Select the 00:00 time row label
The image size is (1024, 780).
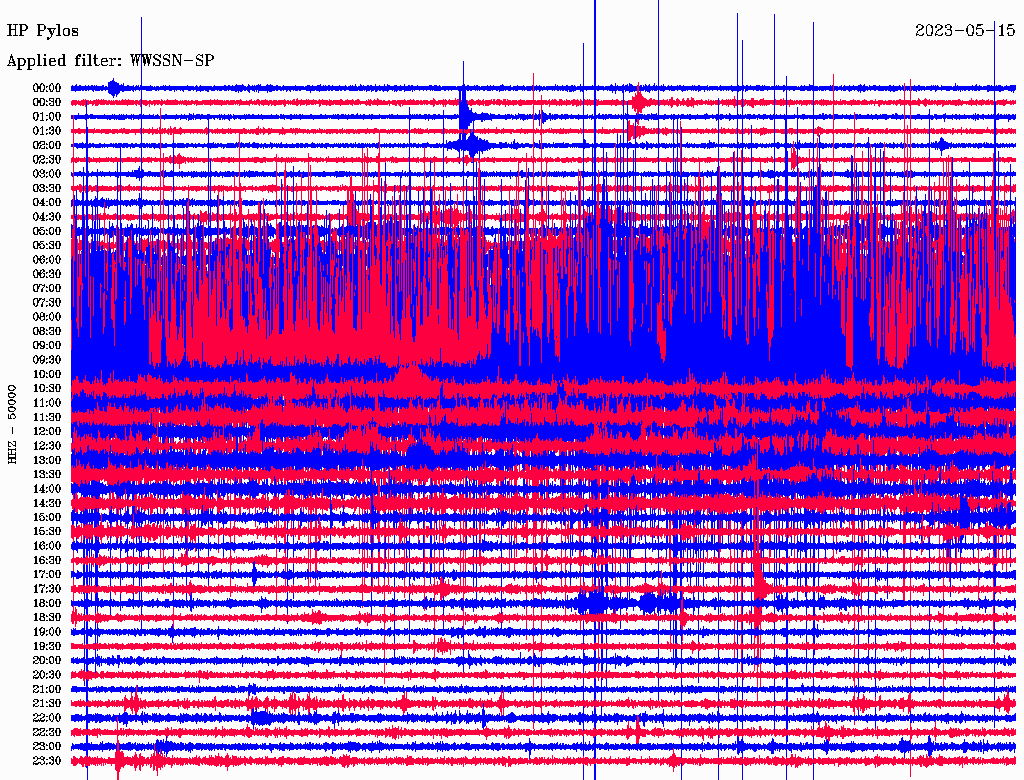47,88
